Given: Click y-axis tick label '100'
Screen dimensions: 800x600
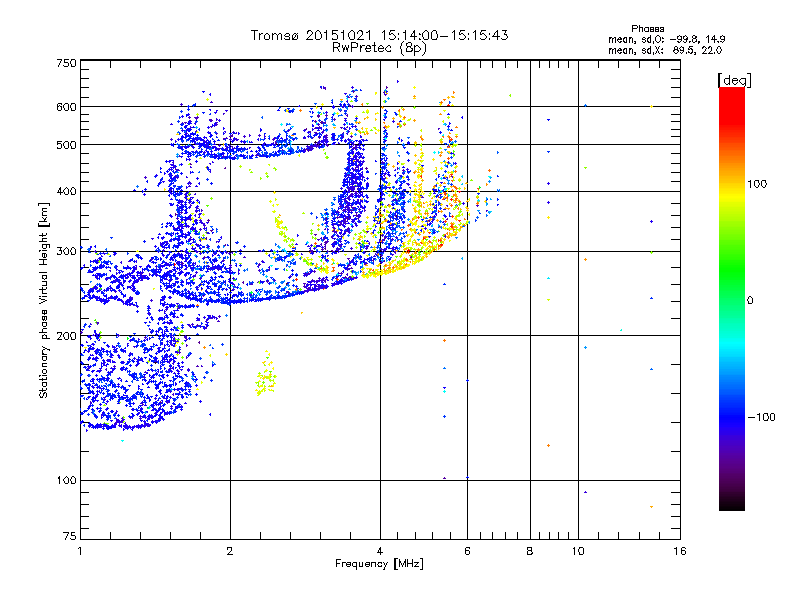Looking at the screenshot, I should click(x=66, y=480).
